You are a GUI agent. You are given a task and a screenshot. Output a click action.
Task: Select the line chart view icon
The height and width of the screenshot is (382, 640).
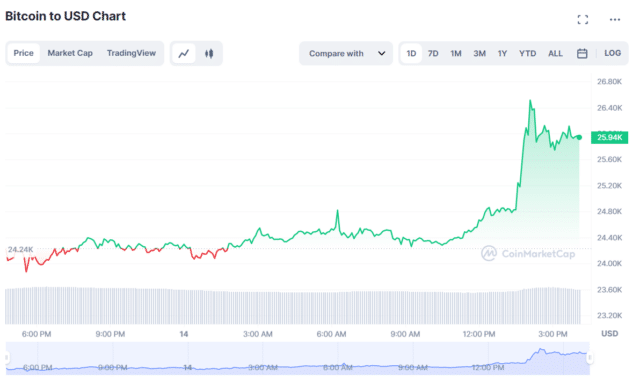coord(184,53)
